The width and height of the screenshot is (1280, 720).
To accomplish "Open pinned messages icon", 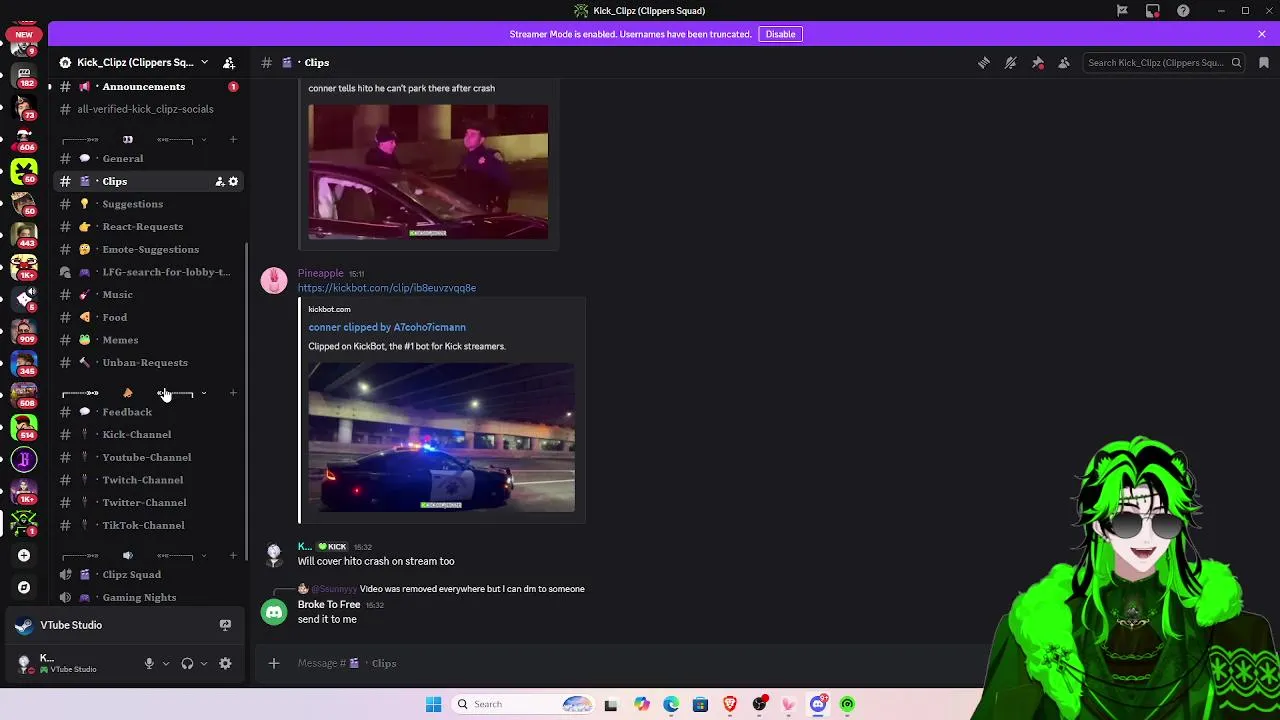I will (1038, 63).
